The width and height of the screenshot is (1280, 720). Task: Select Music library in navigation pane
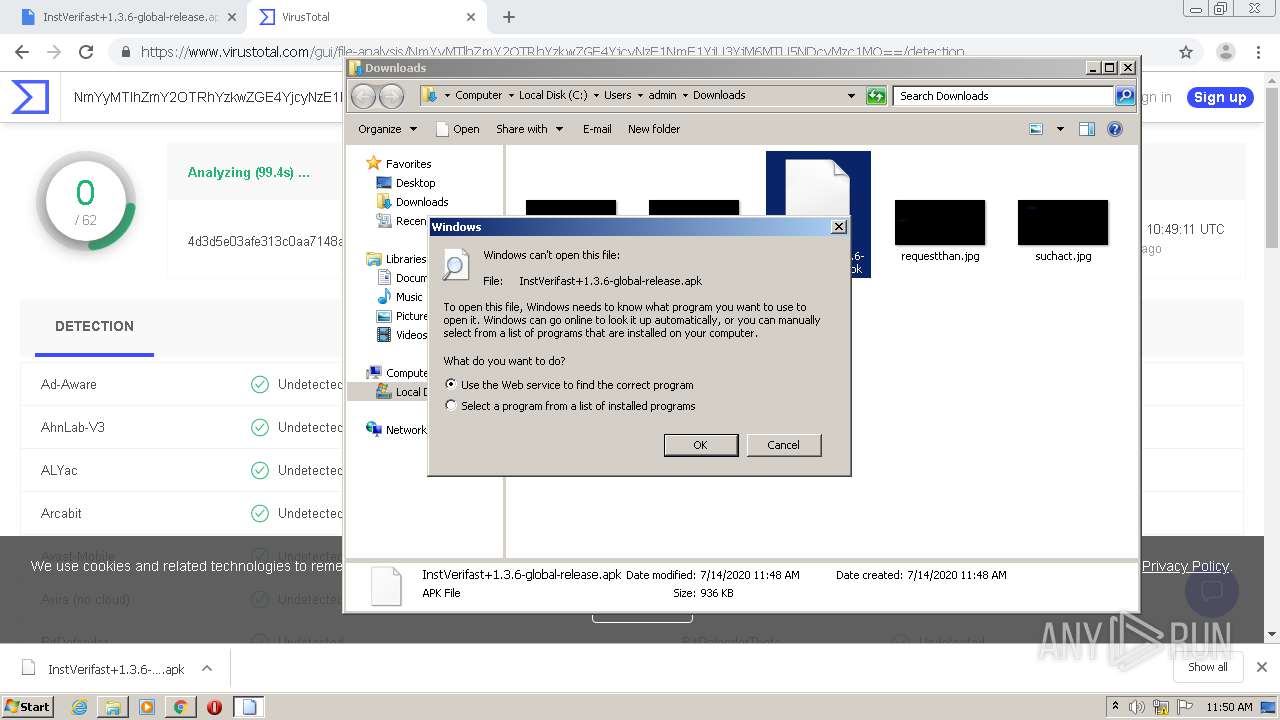point(409,297)
